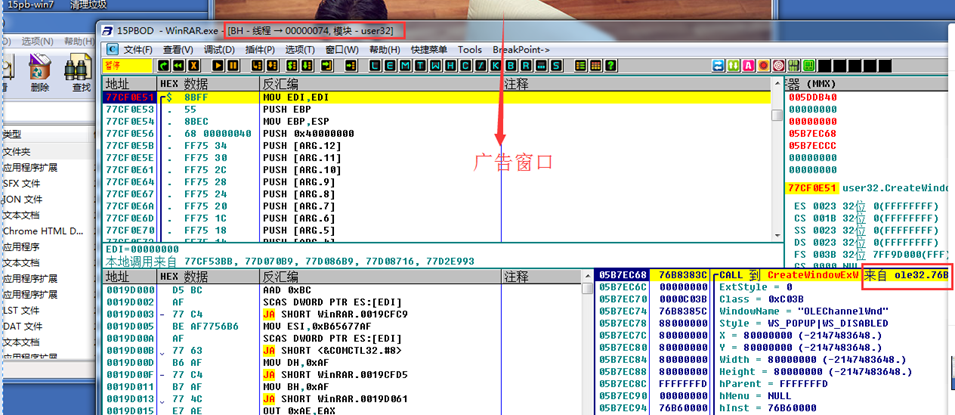Open References window with R icon
955x415 pixels.
pos(526,65)
